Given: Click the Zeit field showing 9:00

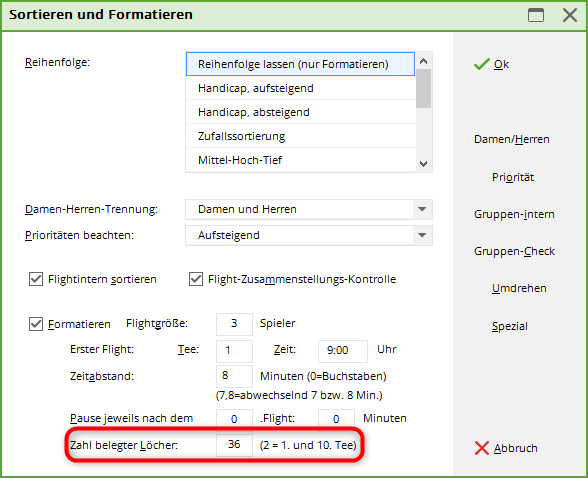Looking at the screenshot, I should pyautogui.click(x=343, y=351).
